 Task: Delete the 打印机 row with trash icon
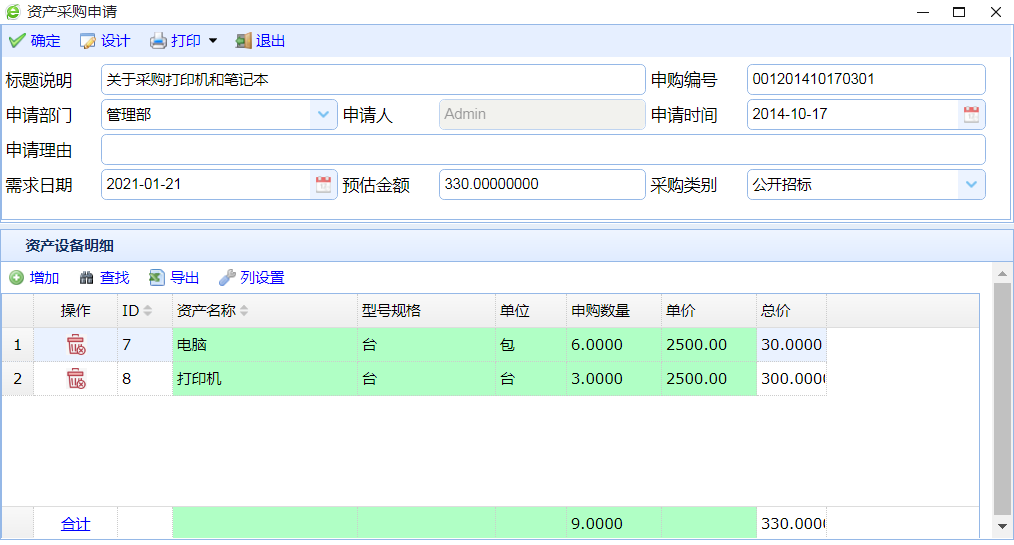pos(76,379)
